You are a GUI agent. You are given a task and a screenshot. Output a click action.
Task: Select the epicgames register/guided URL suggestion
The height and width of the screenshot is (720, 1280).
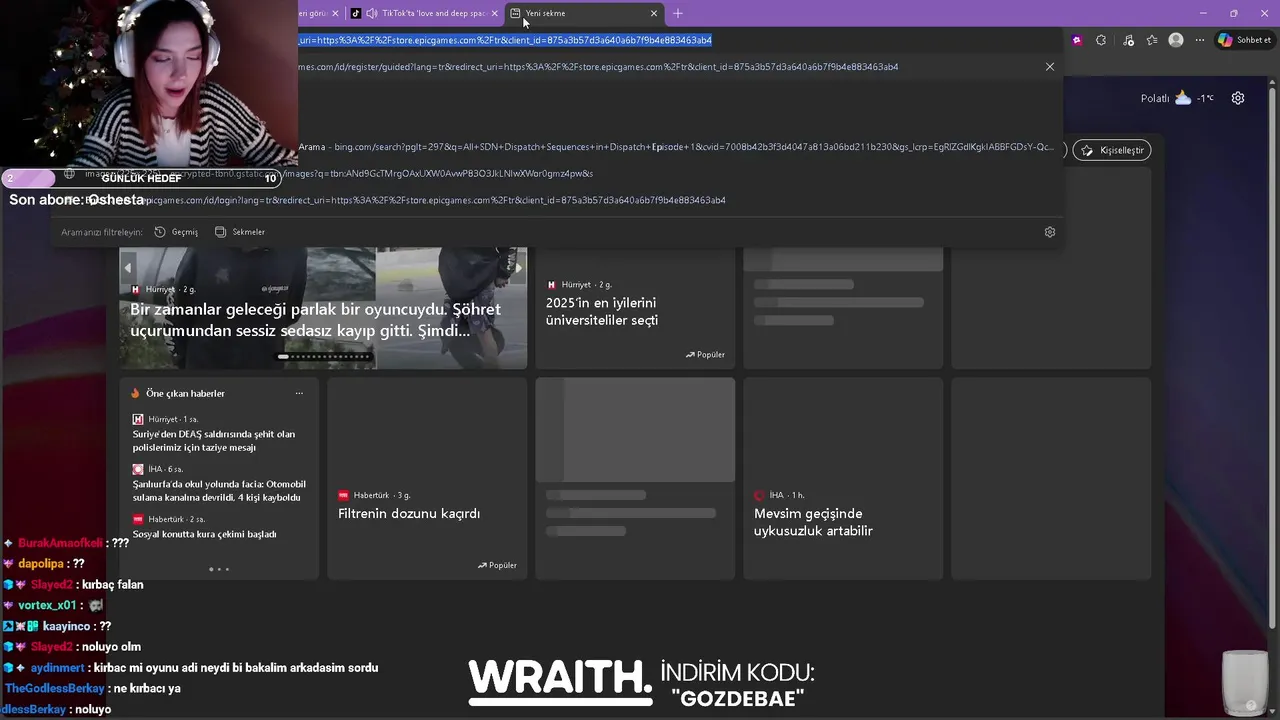tap(598, 67)
